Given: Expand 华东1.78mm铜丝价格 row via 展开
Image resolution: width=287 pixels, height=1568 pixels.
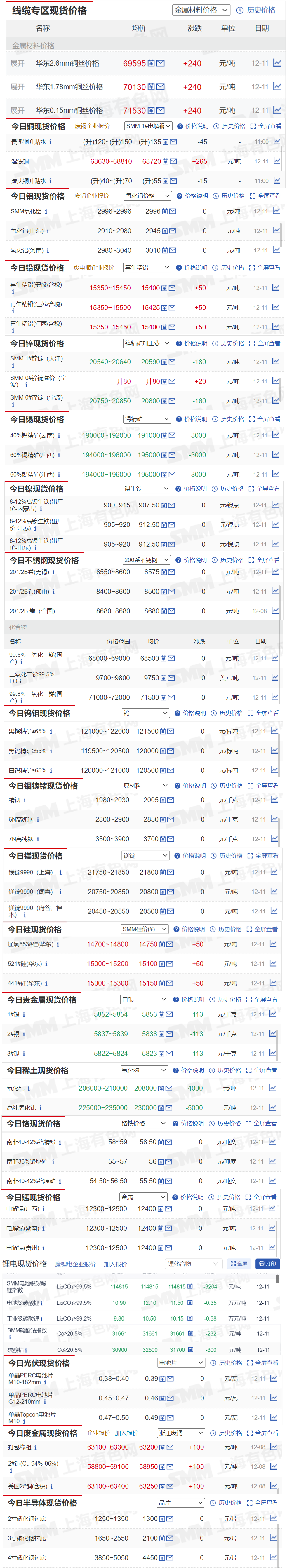Looking at the screenshot, I should (18, 87).
